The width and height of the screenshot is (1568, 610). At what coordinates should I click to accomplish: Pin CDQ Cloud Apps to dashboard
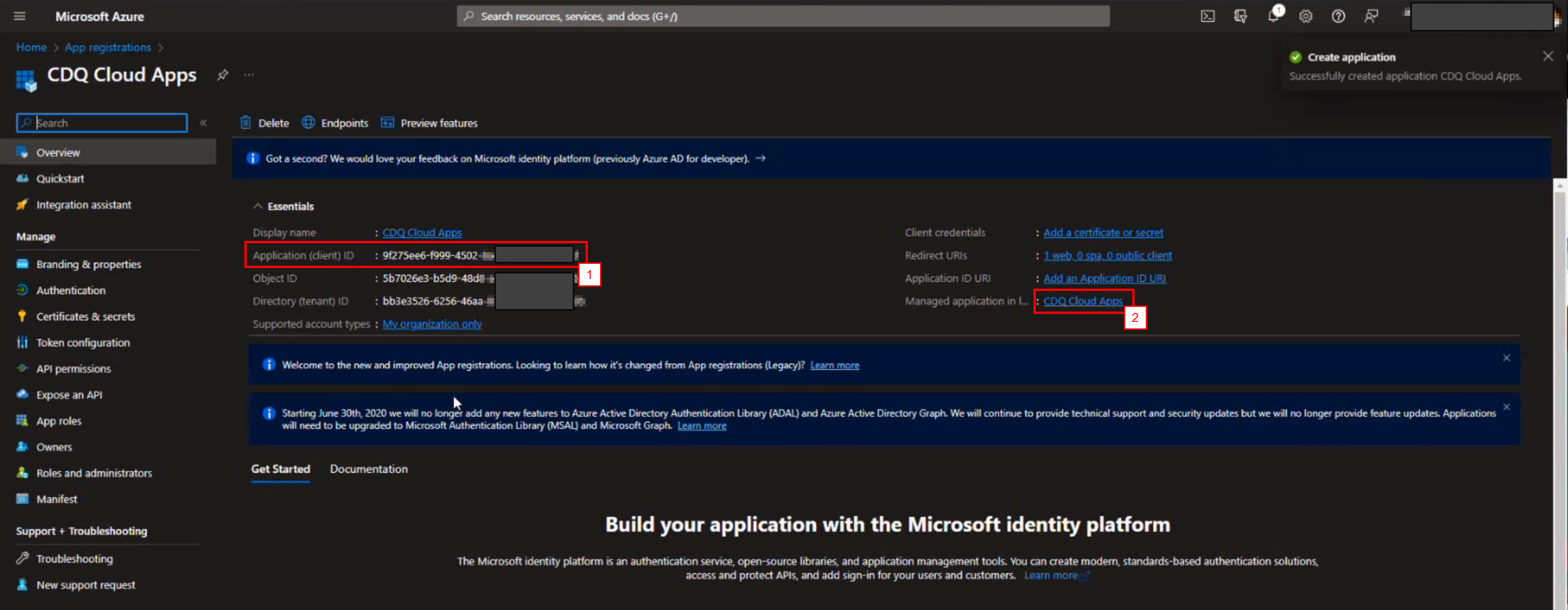(x=222, y=75)
